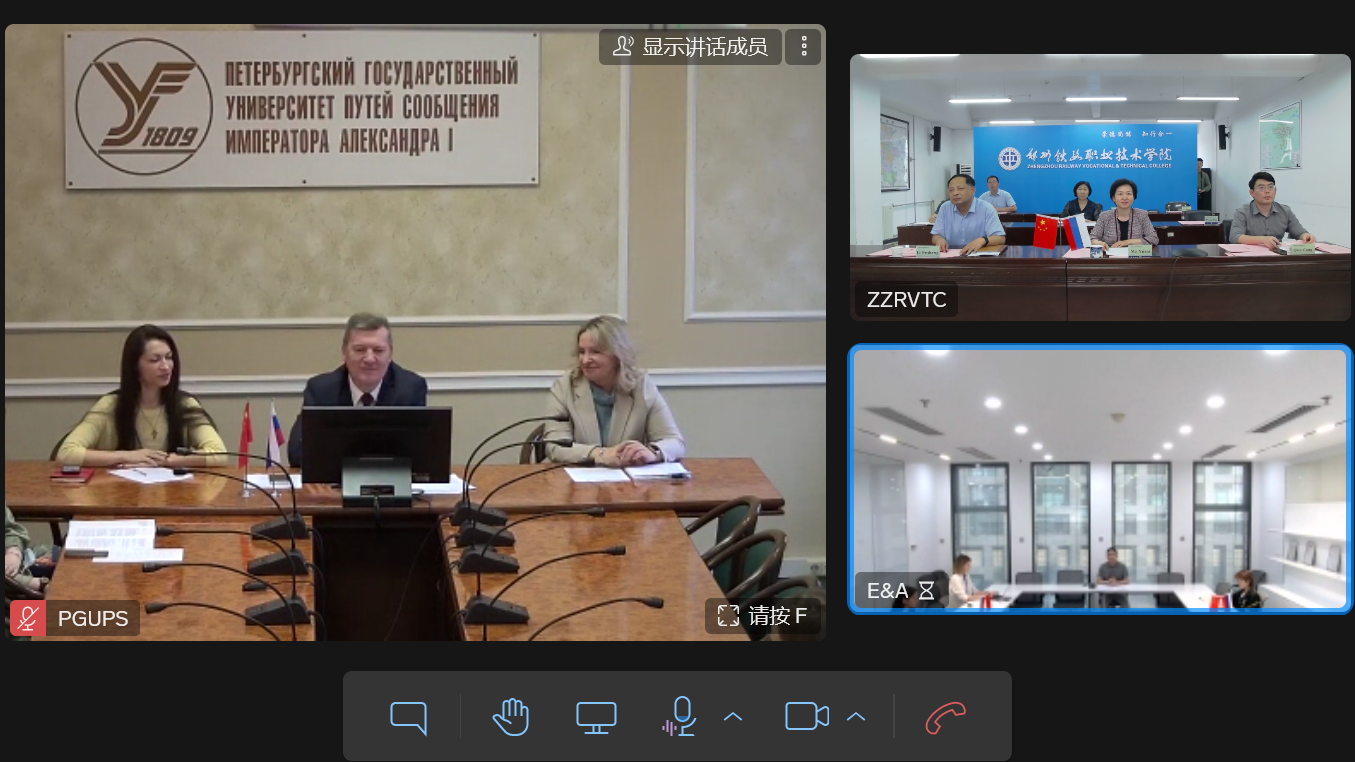Click the ZZRVTC name label
The width and height of the screenshot is (1355, 762).
point(906,300)
